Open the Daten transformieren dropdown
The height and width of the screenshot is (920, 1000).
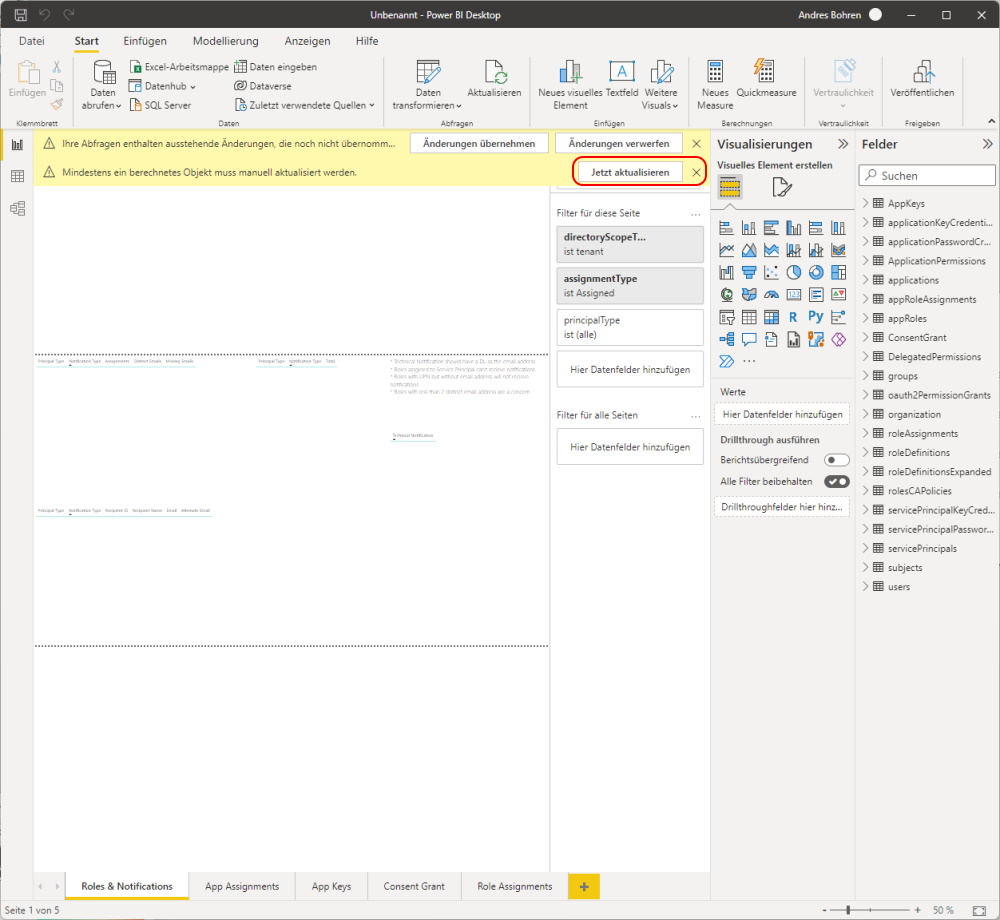click(427, 85)
